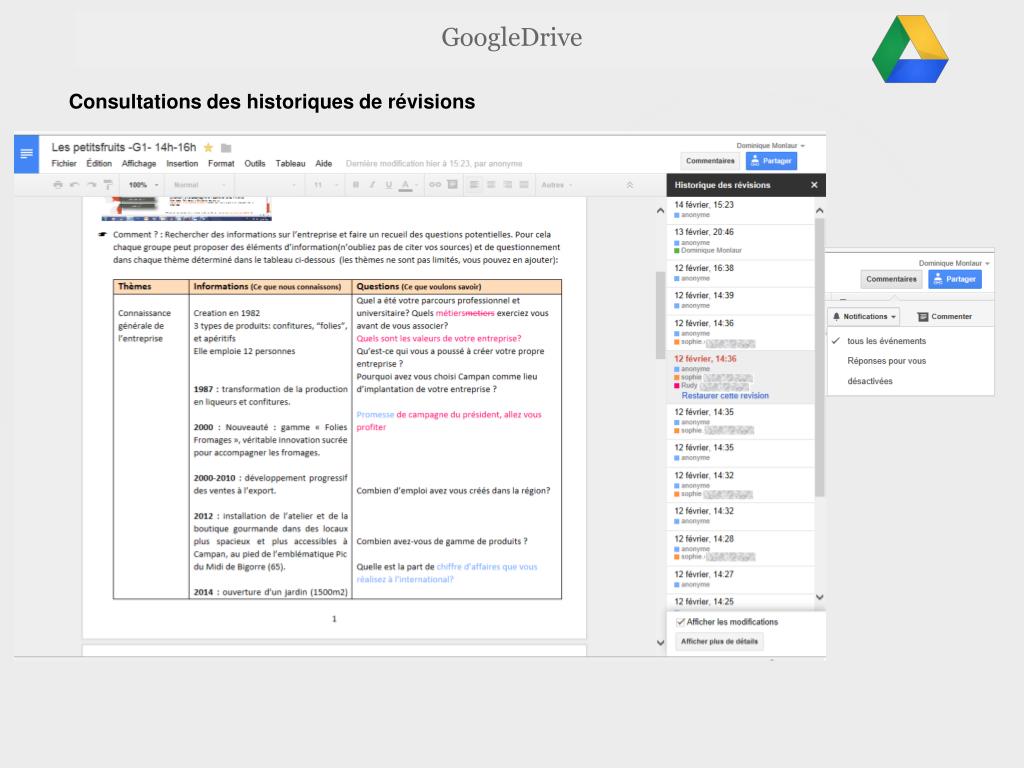This screenshot has width=1024, height=768.
Task: Click Dernière modification hier à 15:23 link
Action: (x=434, y=163)
